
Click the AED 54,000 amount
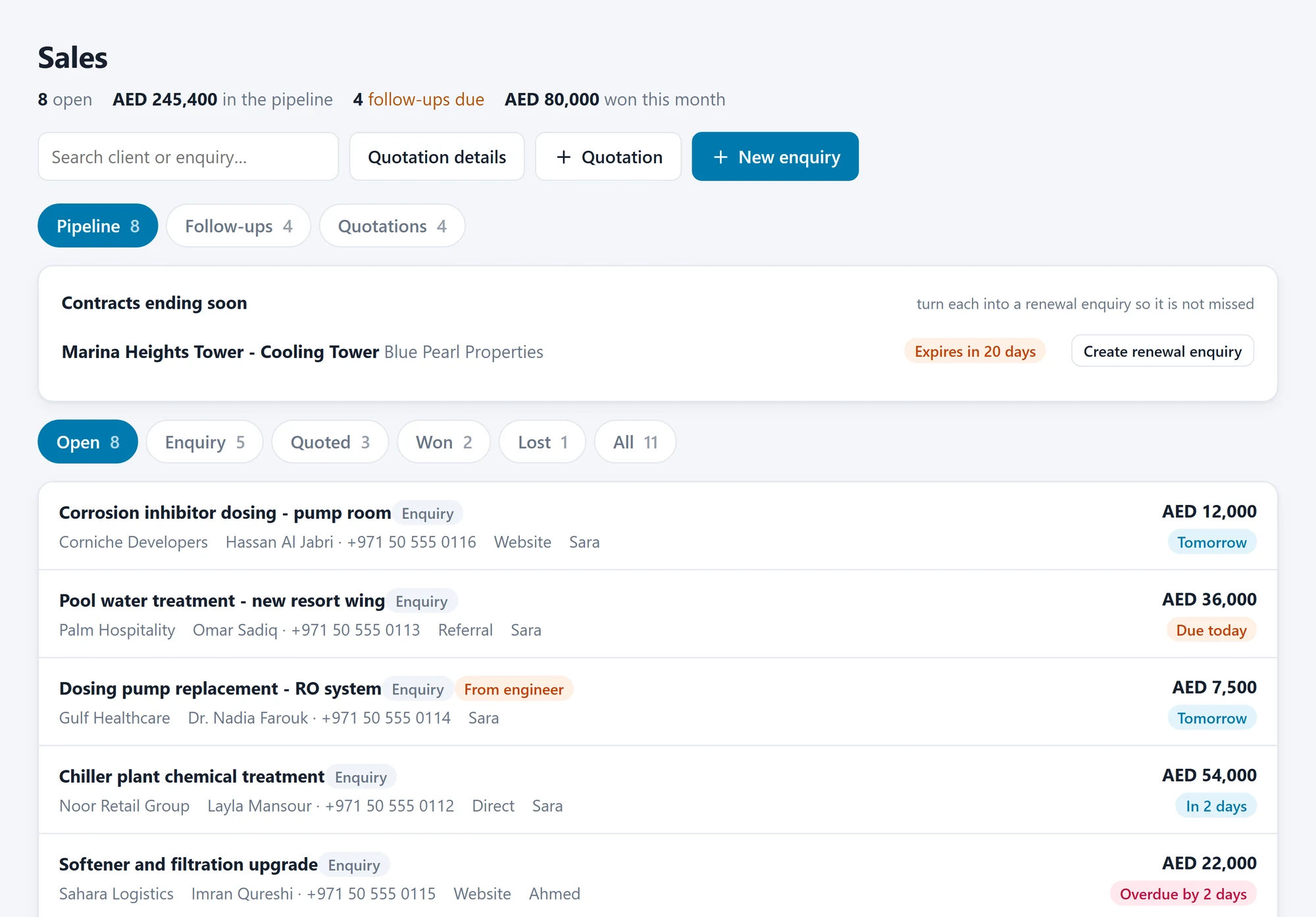coord(1209,775)
